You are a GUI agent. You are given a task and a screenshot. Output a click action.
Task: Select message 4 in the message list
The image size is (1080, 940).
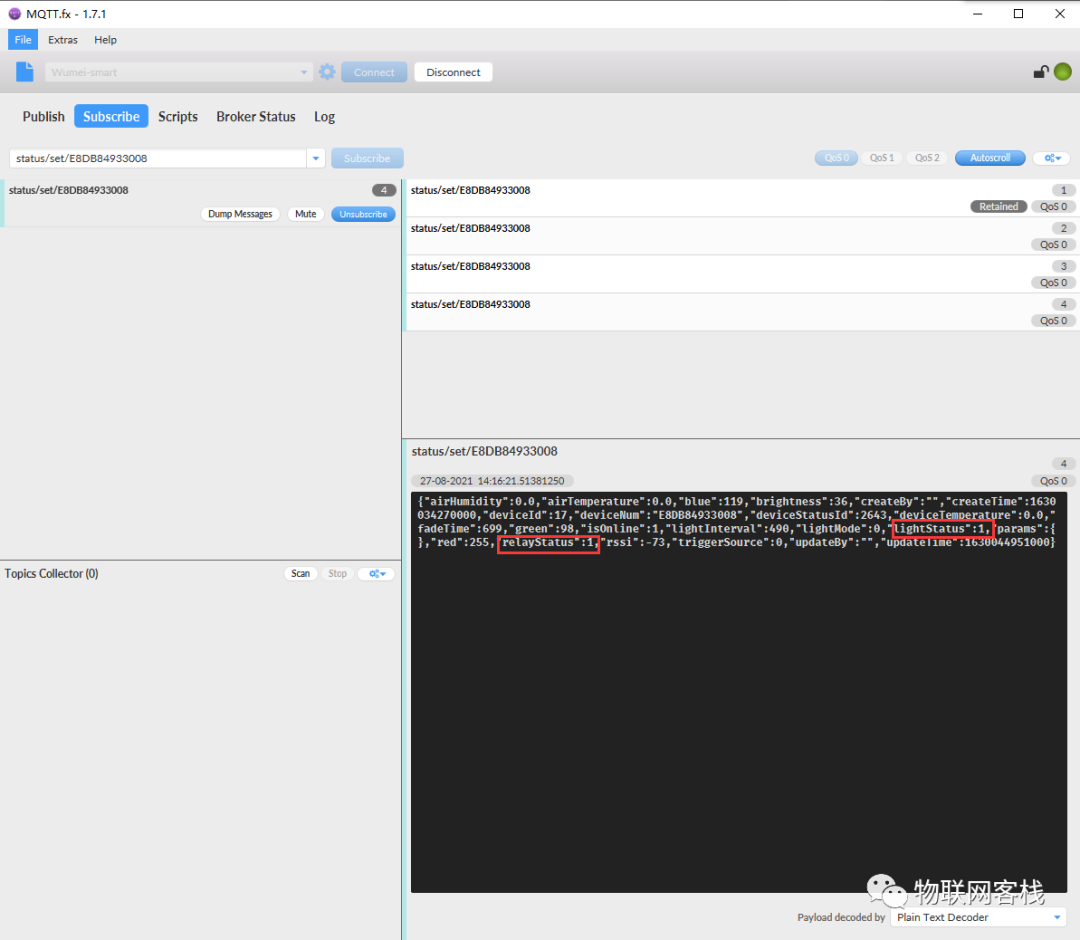tap(740, 312)
